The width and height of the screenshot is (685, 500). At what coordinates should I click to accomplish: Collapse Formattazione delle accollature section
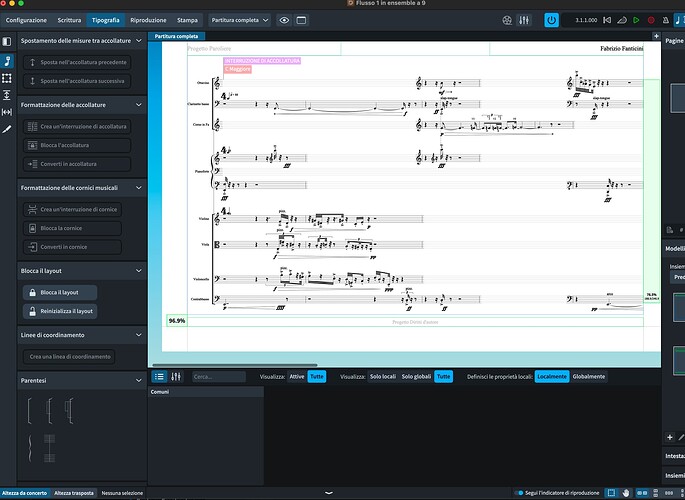pos(138,105)
